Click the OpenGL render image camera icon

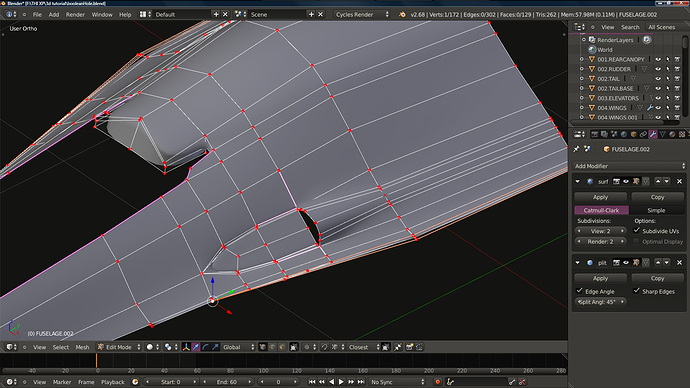pyautogui.click(x=409, y=347)
